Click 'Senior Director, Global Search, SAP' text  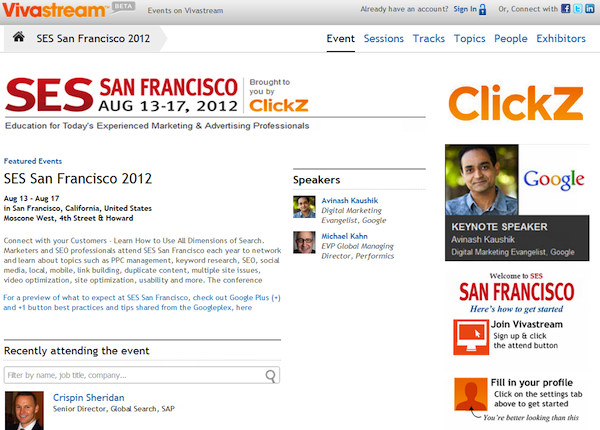point(114,409)
